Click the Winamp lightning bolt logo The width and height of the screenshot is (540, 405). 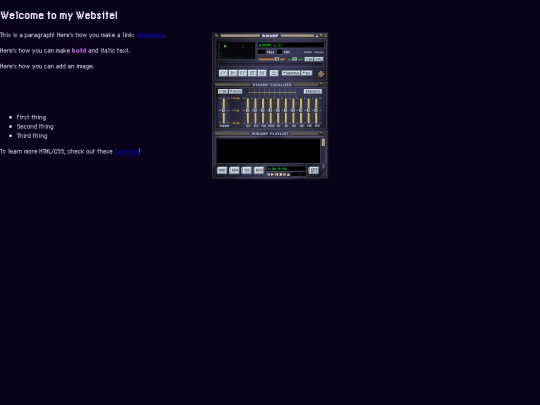click(321, 74)
